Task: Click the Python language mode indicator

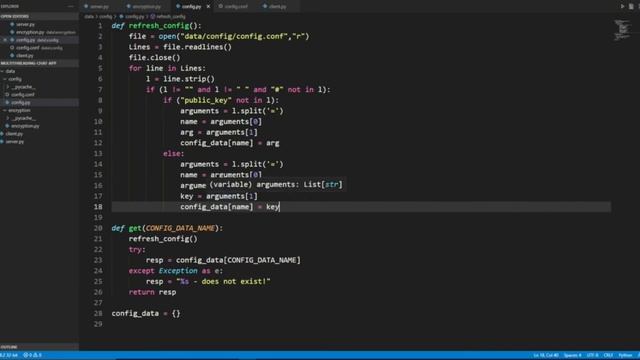Action: pos(625,356)
